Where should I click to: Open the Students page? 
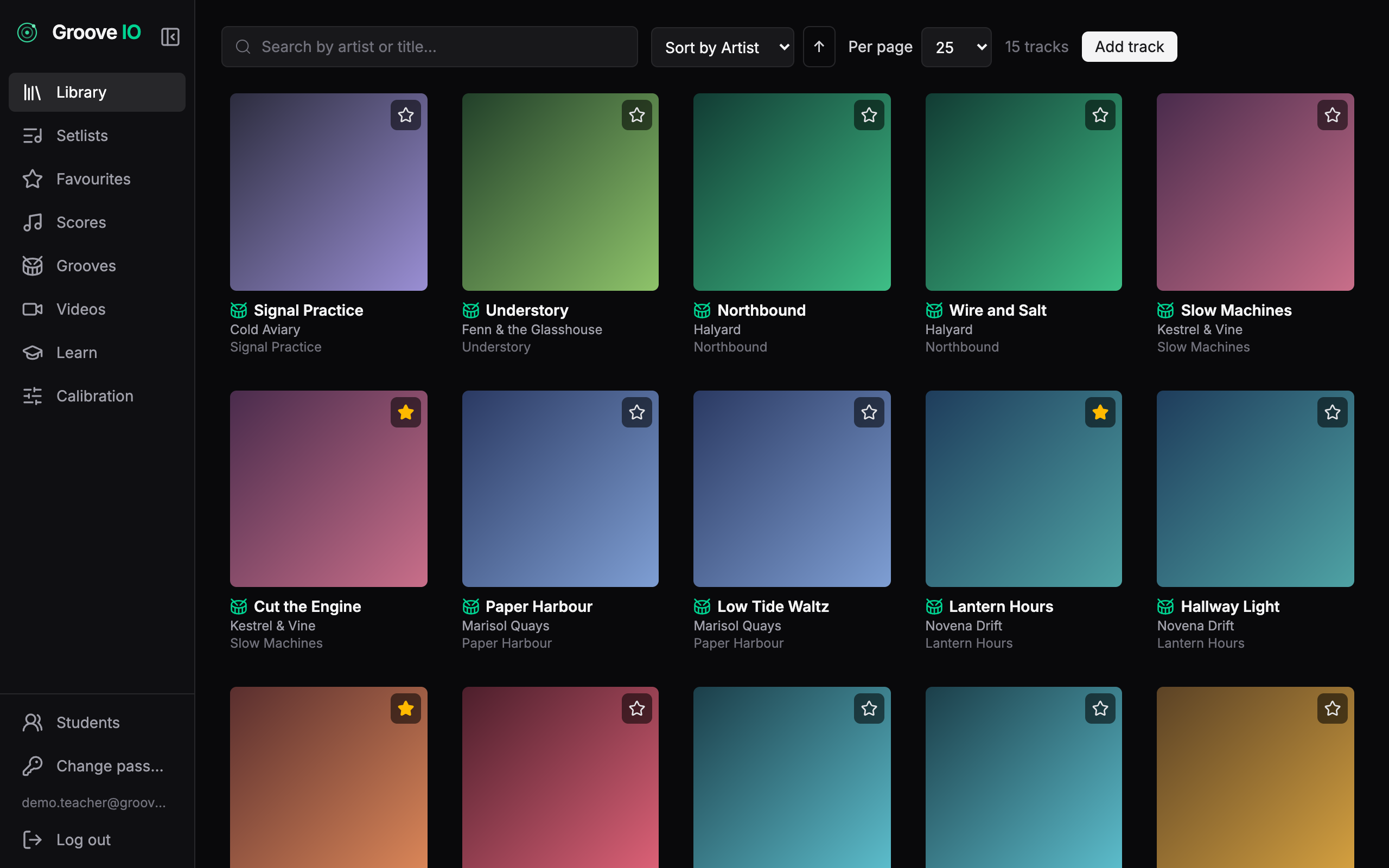97,722
